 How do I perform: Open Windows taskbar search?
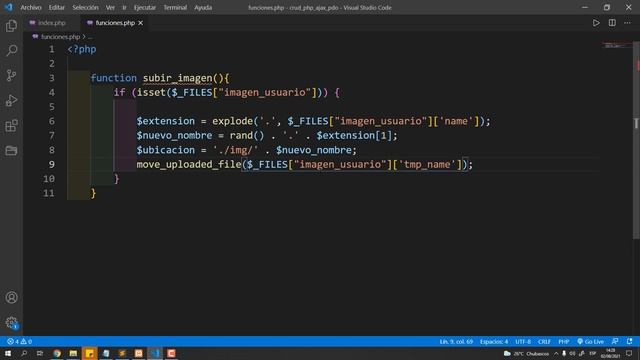point(24,353)
